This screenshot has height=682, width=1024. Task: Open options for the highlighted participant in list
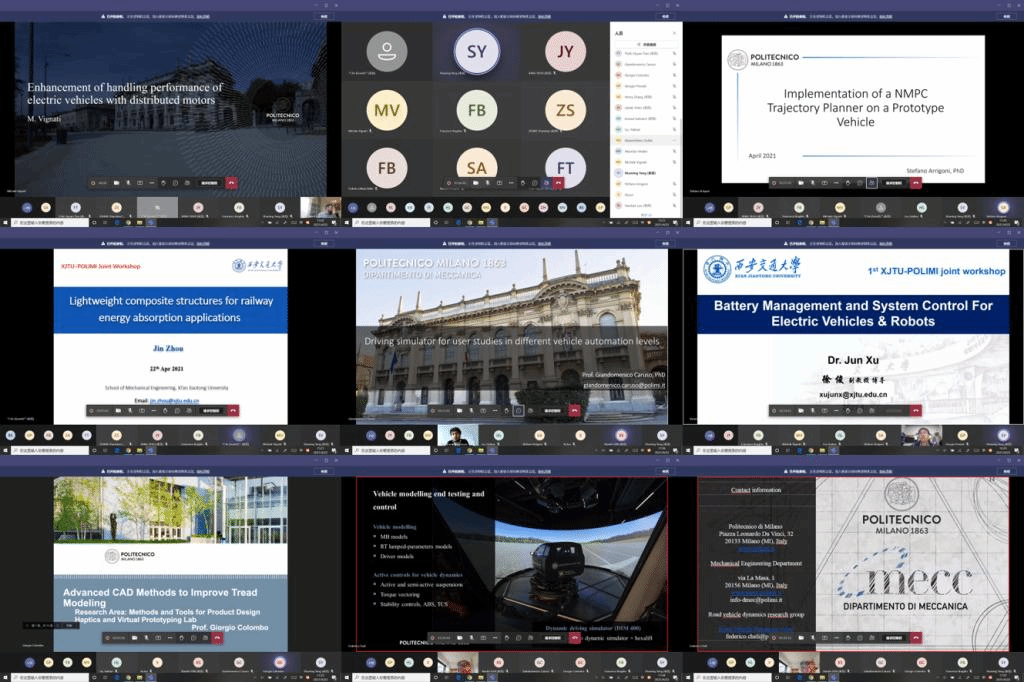674,141
